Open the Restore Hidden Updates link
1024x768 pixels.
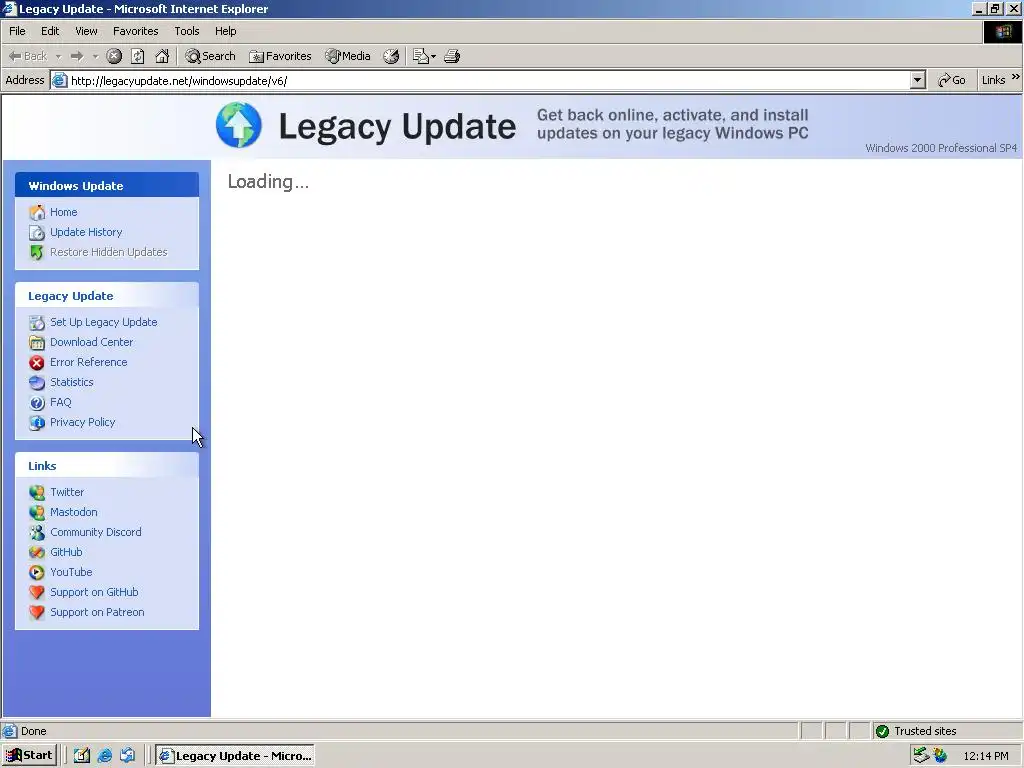[108, 252]
